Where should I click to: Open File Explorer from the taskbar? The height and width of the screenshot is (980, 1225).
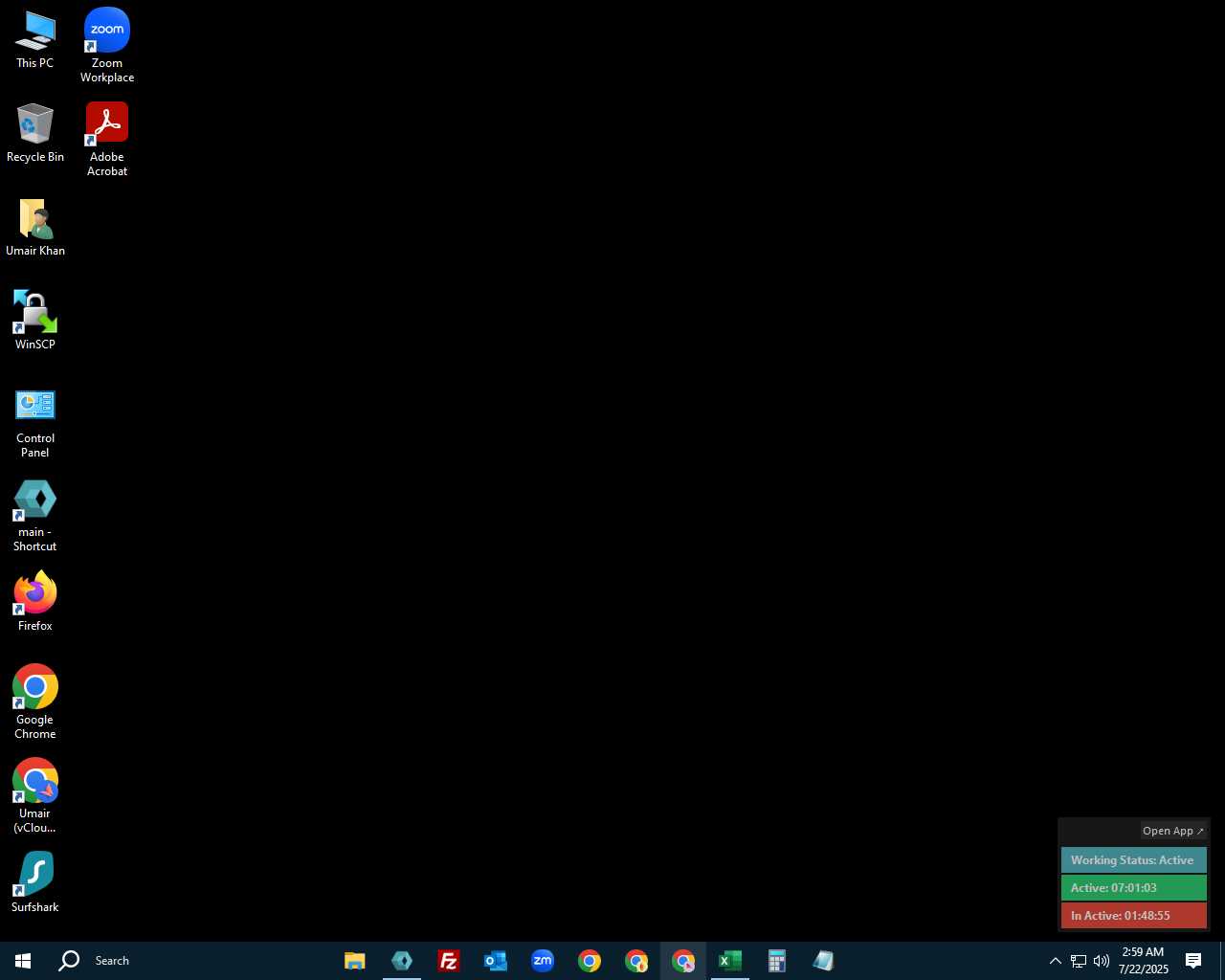point(355,961)
